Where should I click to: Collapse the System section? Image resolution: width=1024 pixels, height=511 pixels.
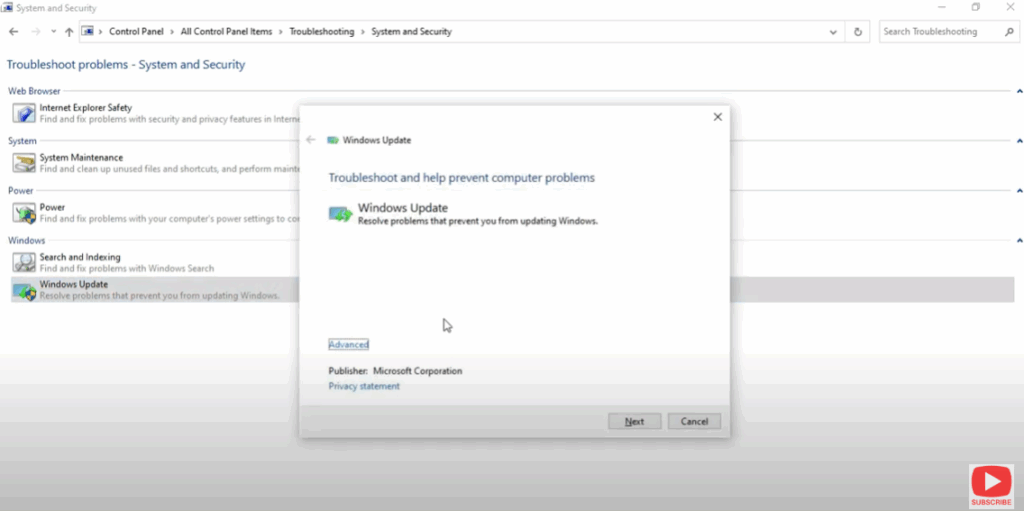[1019, 140]
